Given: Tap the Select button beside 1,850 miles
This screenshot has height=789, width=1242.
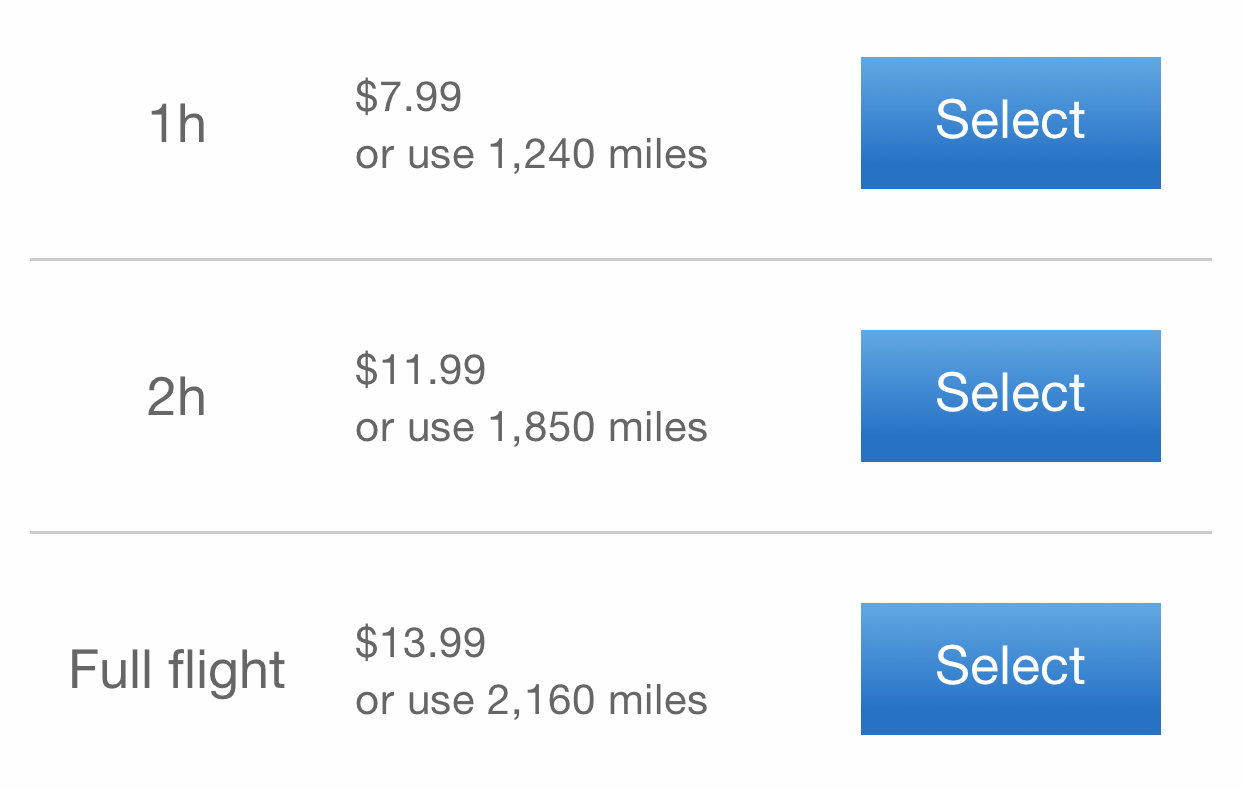Looking at the screenshot, I should (1010, 396).
